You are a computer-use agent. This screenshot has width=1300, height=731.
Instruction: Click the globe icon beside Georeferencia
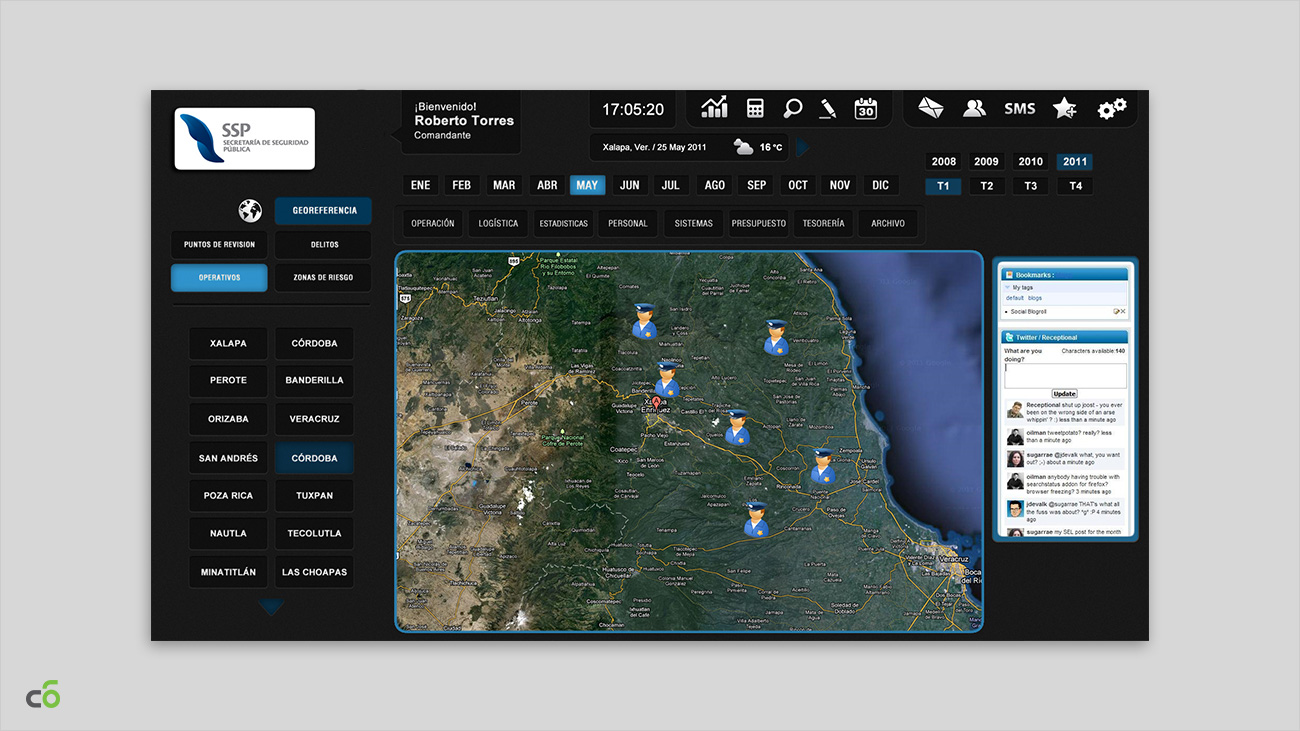coord(250,211)
